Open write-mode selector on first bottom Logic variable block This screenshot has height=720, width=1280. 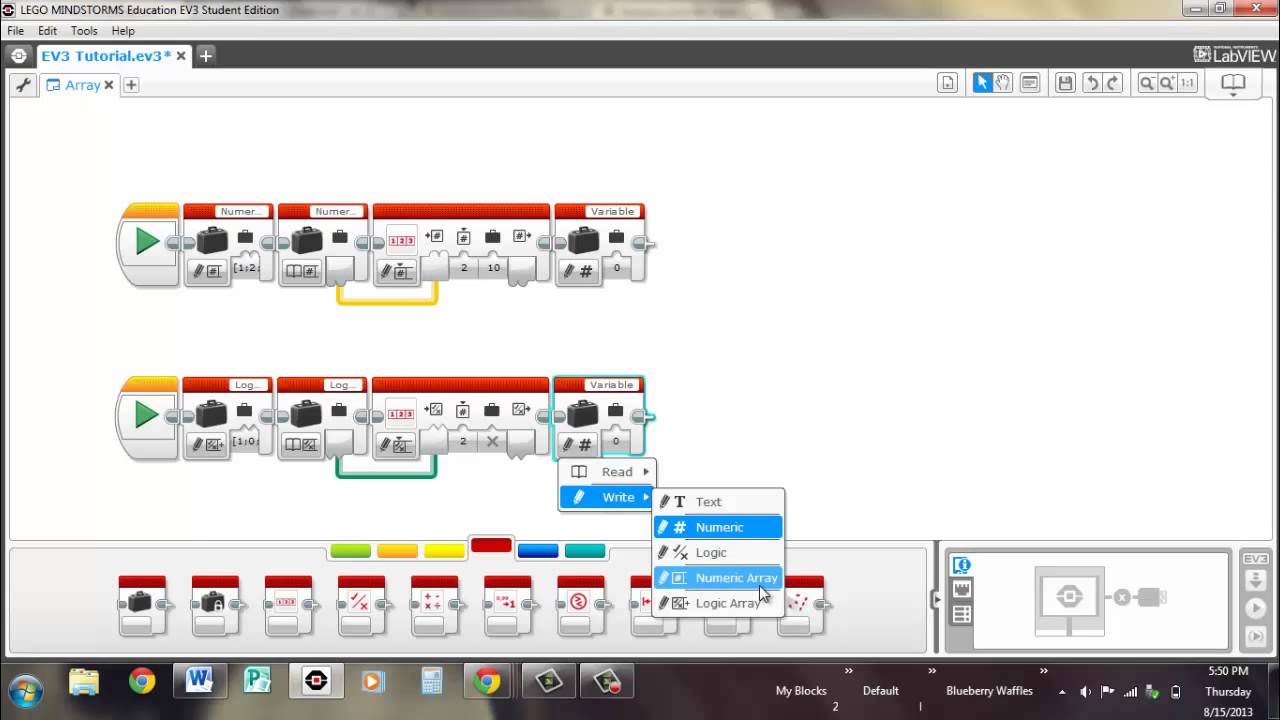208,444
